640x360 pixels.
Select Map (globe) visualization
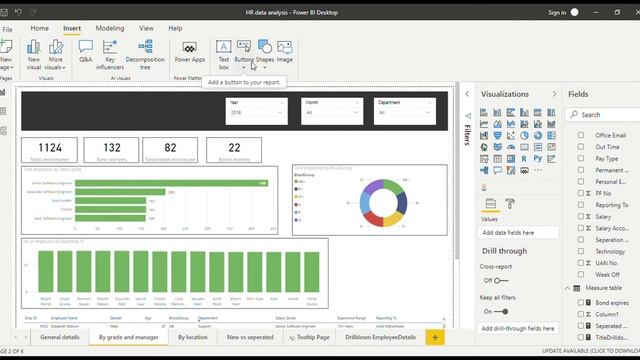[484, 147]
